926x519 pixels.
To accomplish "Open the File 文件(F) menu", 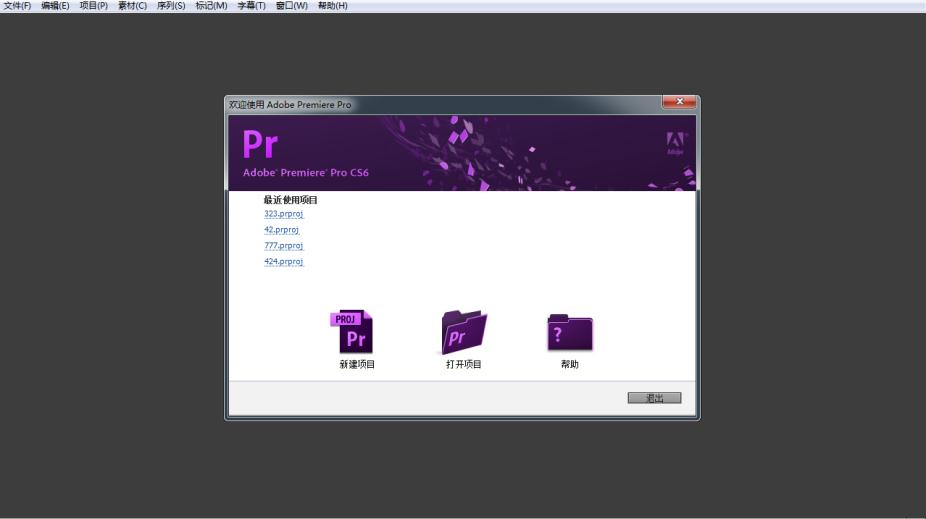I will tap(17, 6).
